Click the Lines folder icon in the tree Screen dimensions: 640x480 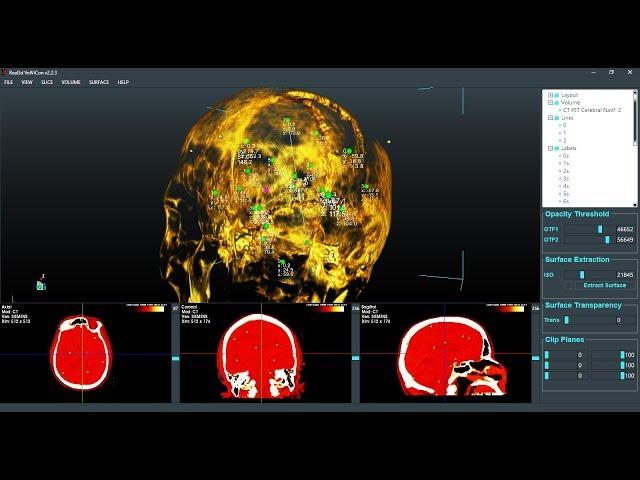point(556,118)
